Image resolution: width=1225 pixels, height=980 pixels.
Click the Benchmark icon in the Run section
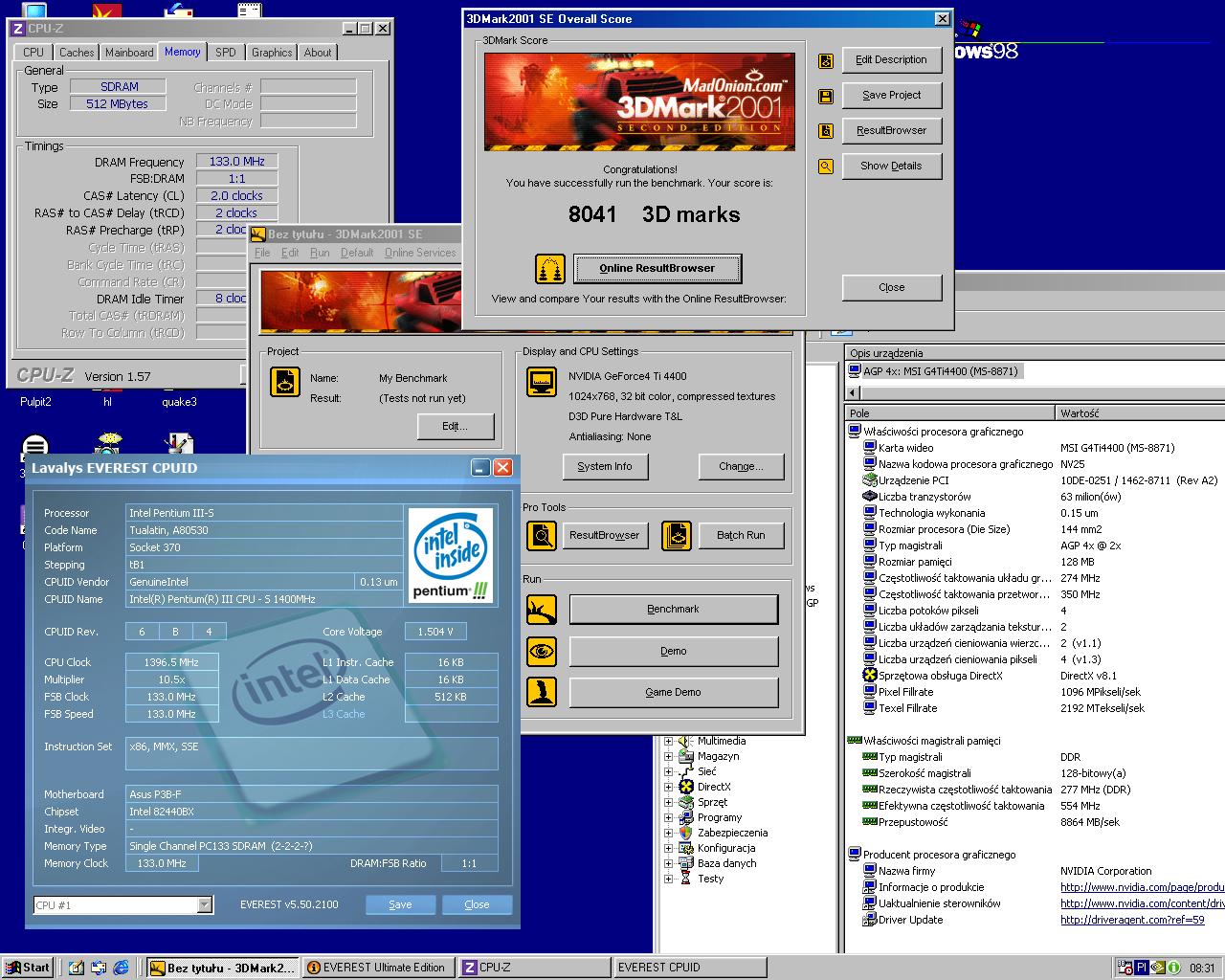(x=542, y=609)
